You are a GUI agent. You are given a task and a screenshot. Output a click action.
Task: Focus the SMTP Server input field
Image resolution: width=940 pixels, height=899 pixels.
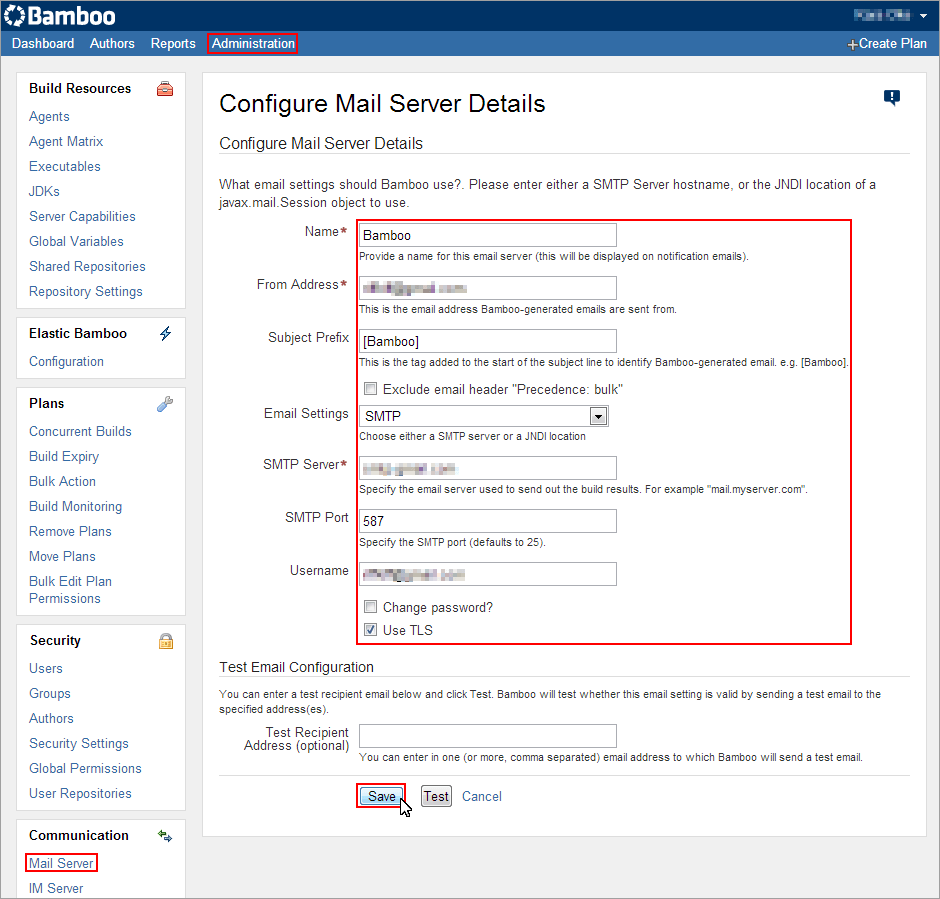pos(487,468)
